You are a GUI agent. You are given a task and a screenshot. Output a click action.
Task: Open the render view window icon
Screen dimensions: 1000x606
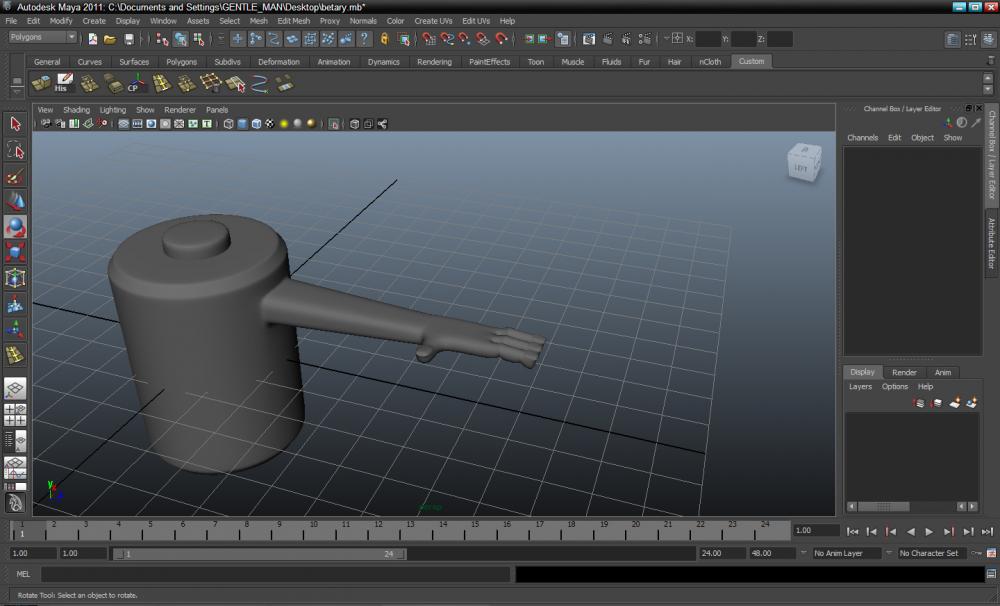coord(589,40)
